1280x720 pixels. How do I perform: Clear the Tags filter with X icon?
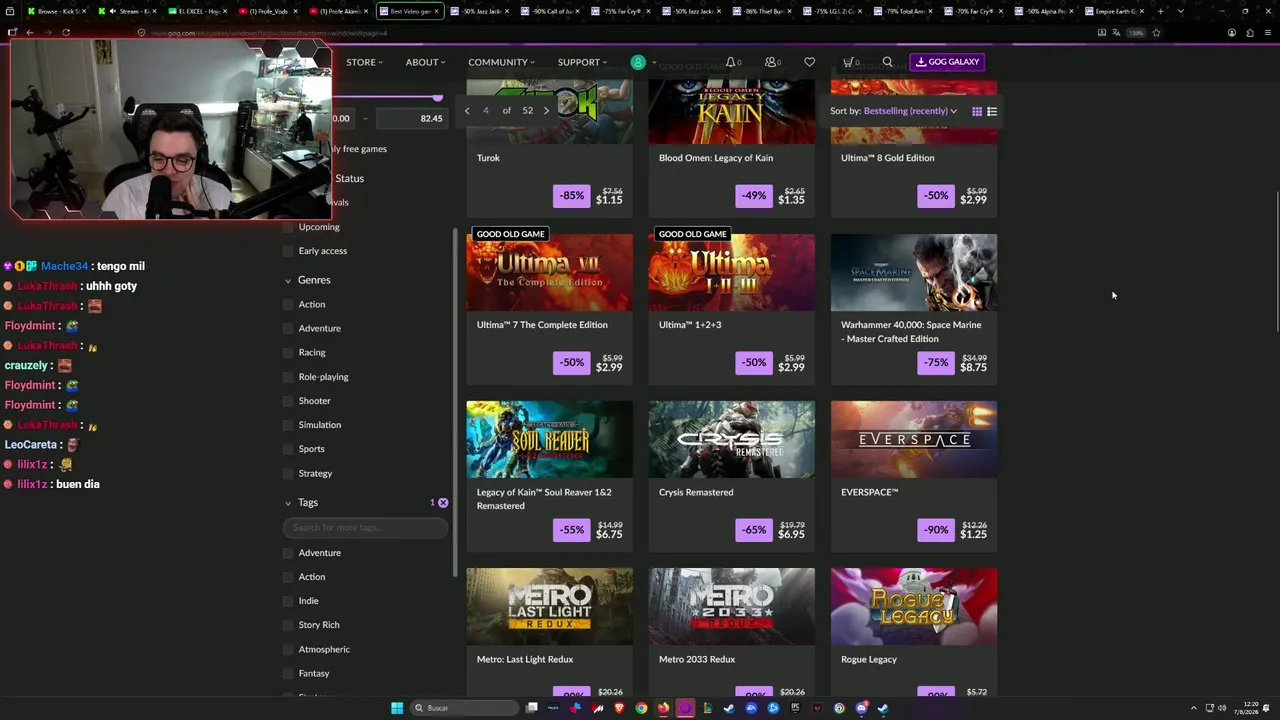(x=443, y=502)
